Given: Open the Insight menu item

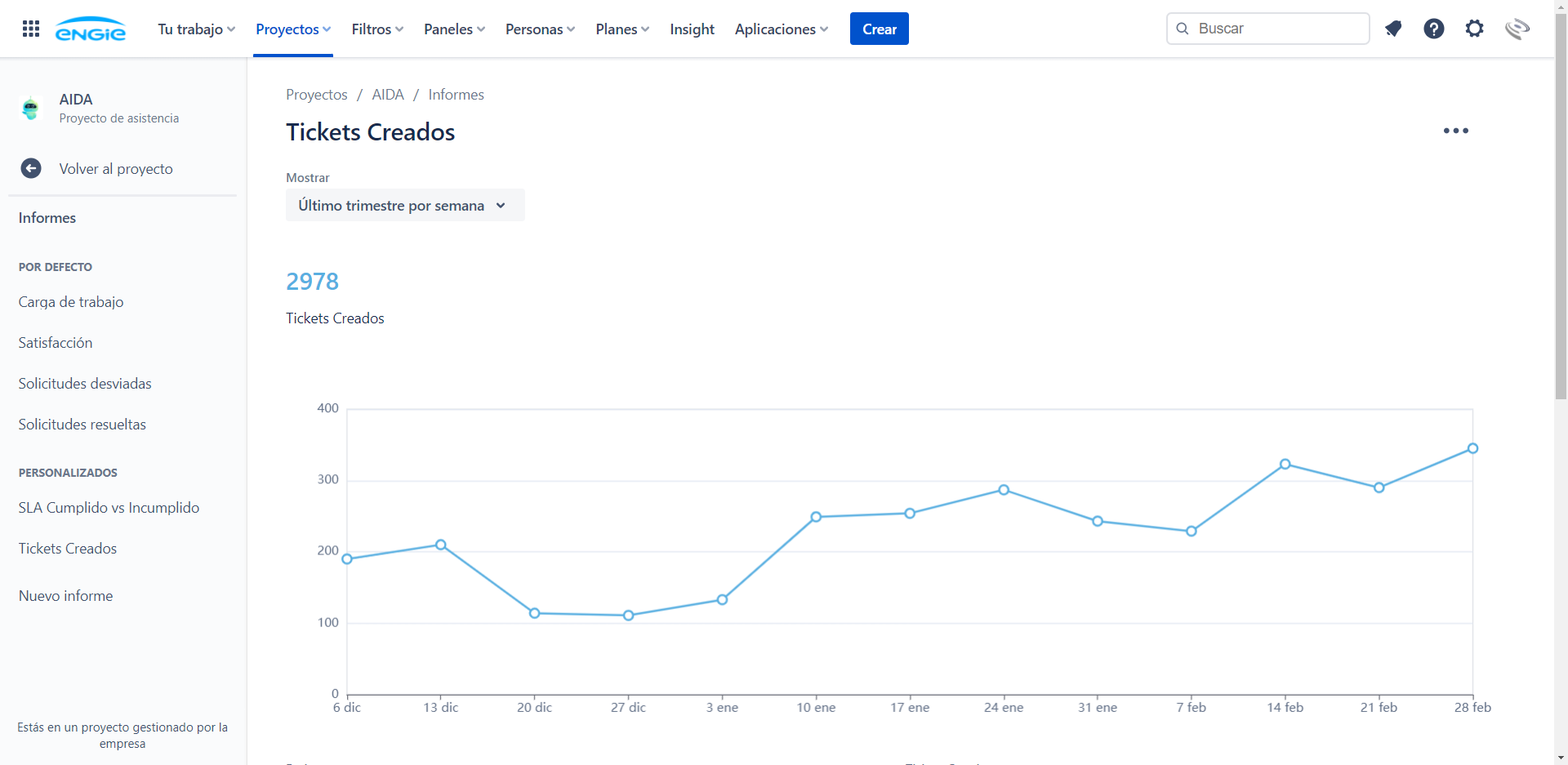Looking at the screenshot, I should pyautogui.click(x=691, y=29).
